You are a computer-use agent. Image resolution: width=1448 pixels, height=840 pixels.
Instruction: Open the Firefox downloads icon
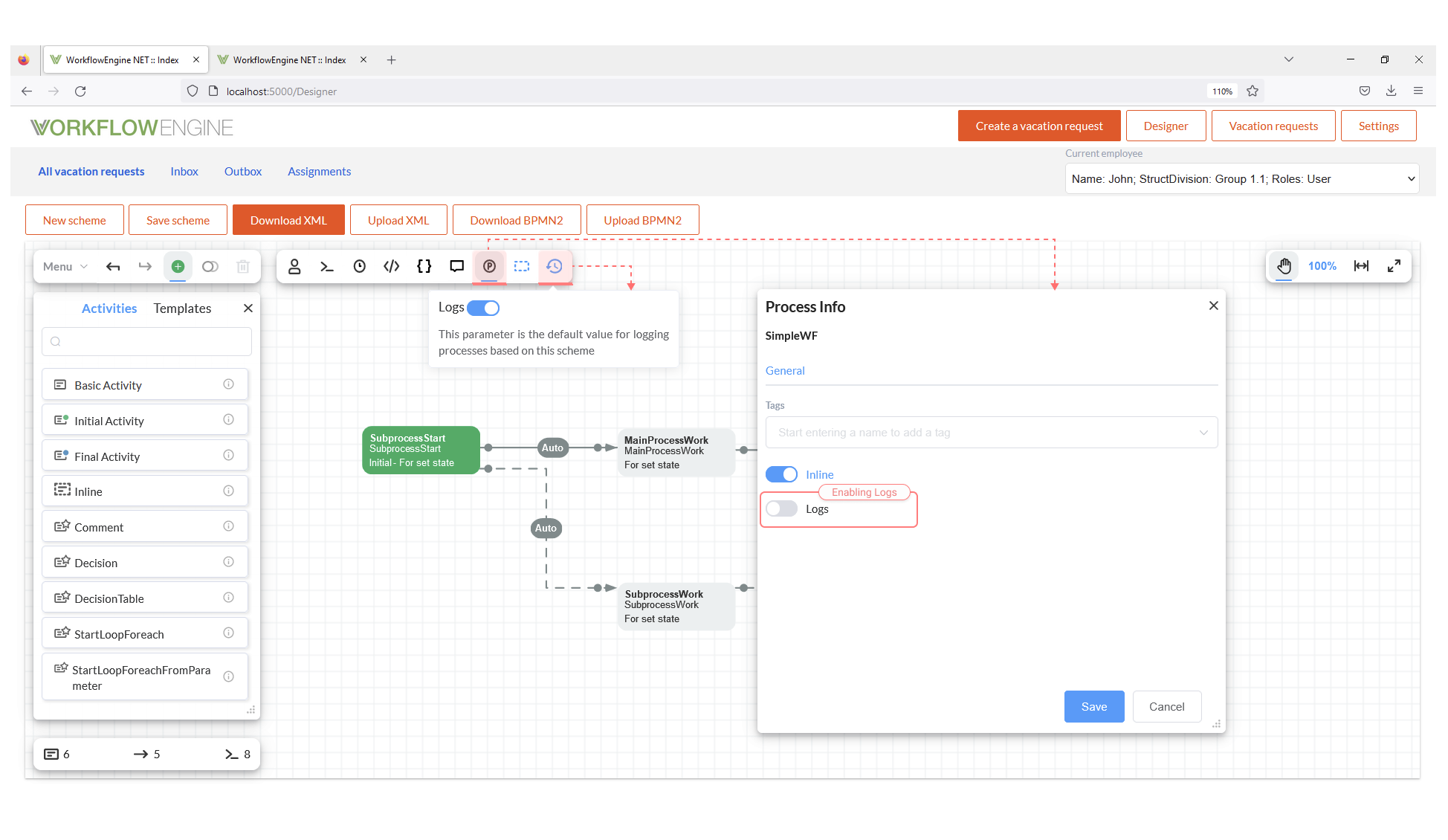pyautogui.click(x=1392, y=91)
